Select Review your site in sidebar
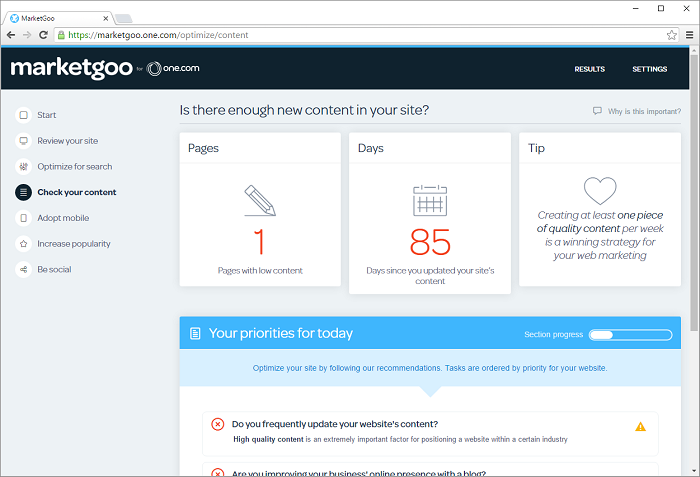Viewport: 700px width, 477px height. pyautogui.click(x=67, y=141)
